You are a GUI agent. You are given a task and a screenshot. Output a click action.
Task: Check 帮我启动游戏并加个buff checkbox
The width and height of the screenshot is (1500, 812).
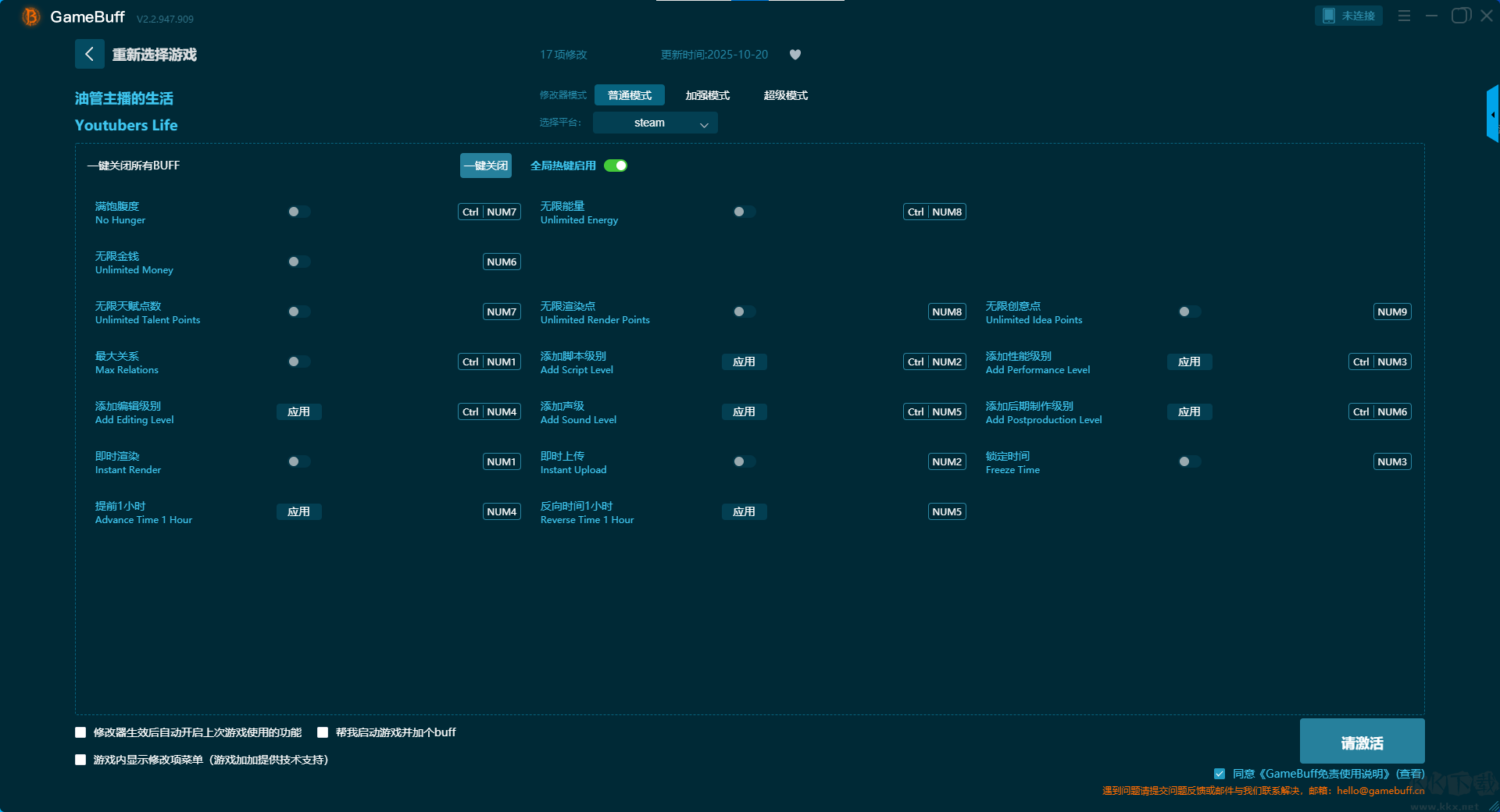[323, 732]
